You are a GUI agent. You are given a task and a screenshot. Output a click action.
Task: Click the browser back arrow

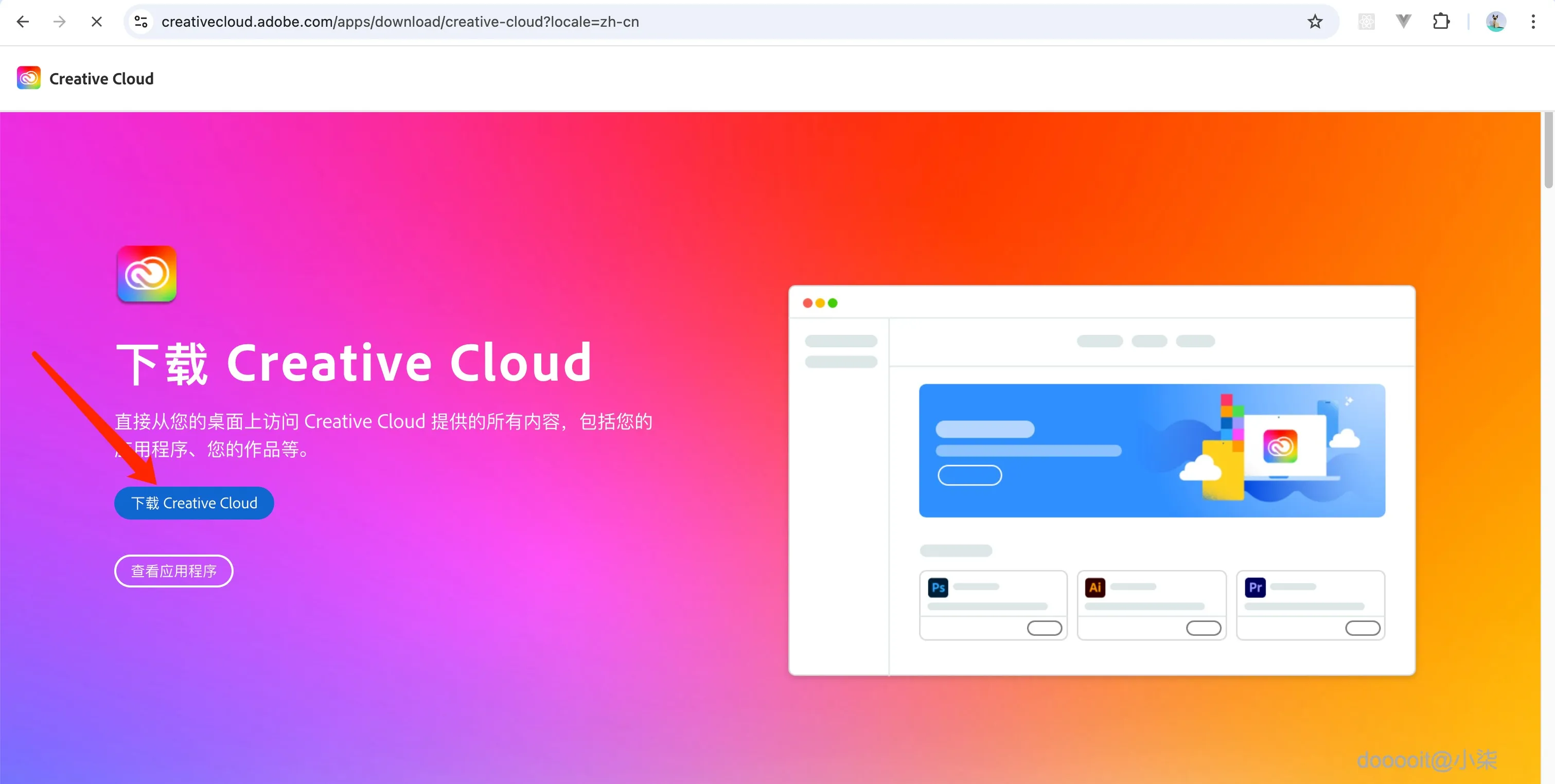point(23,22)
